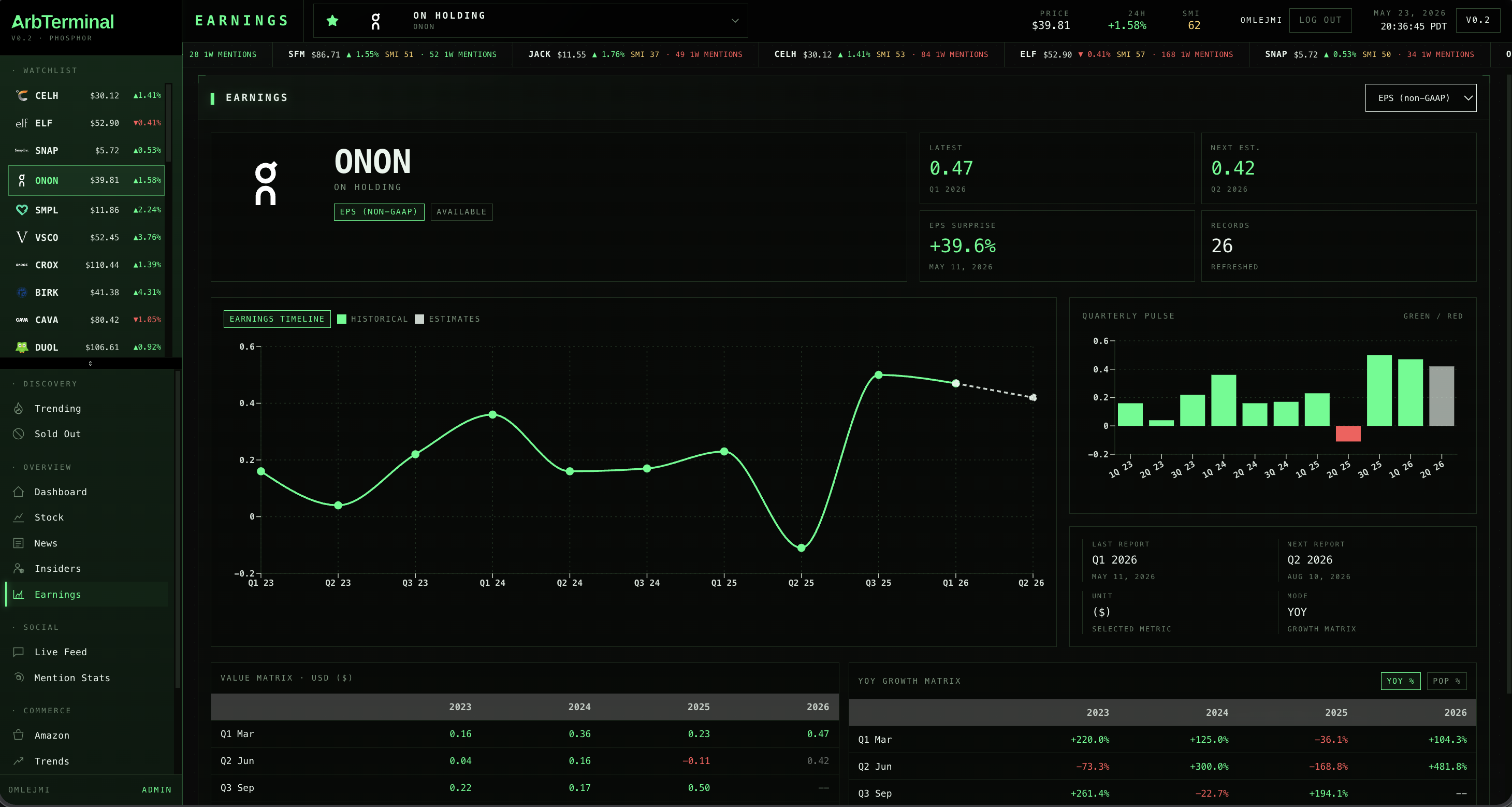Switch growth matrix to POP %
This screenshot has height=807, width=1512.
click(1446, 681)
